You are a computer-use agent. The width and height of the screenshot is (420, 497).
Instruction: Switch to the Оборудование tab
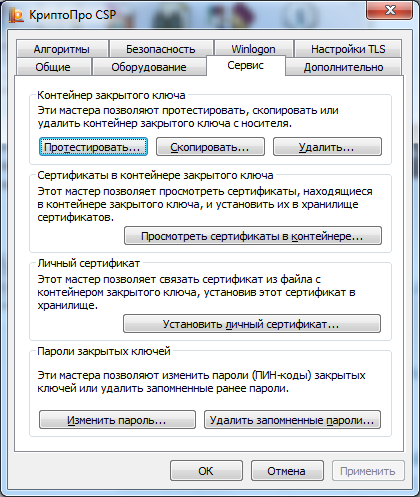click(149, 67)
